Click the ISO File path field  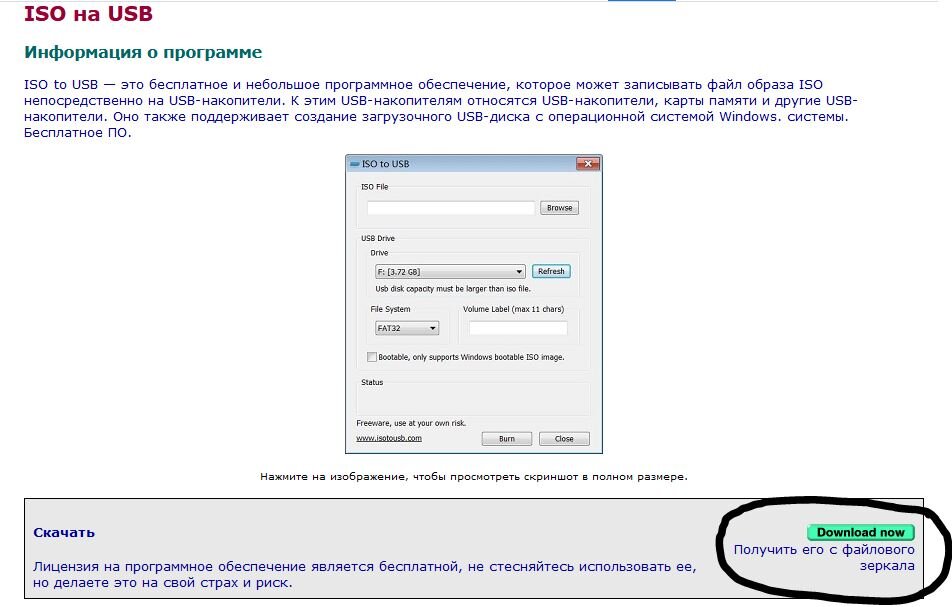[x=448, y=208]
